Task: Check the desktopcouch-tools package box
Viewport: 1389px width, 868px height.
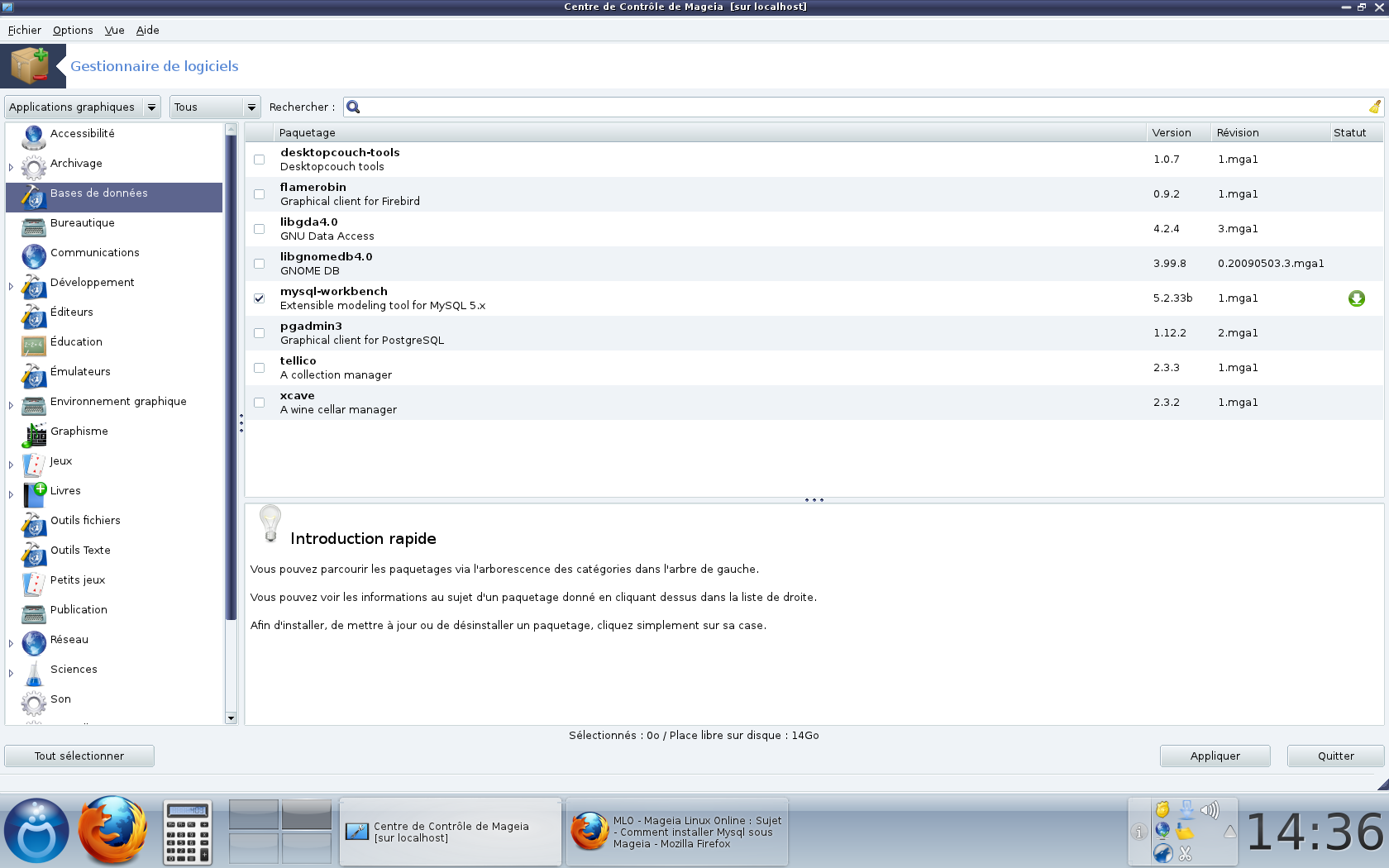Action: pos(260,160)
